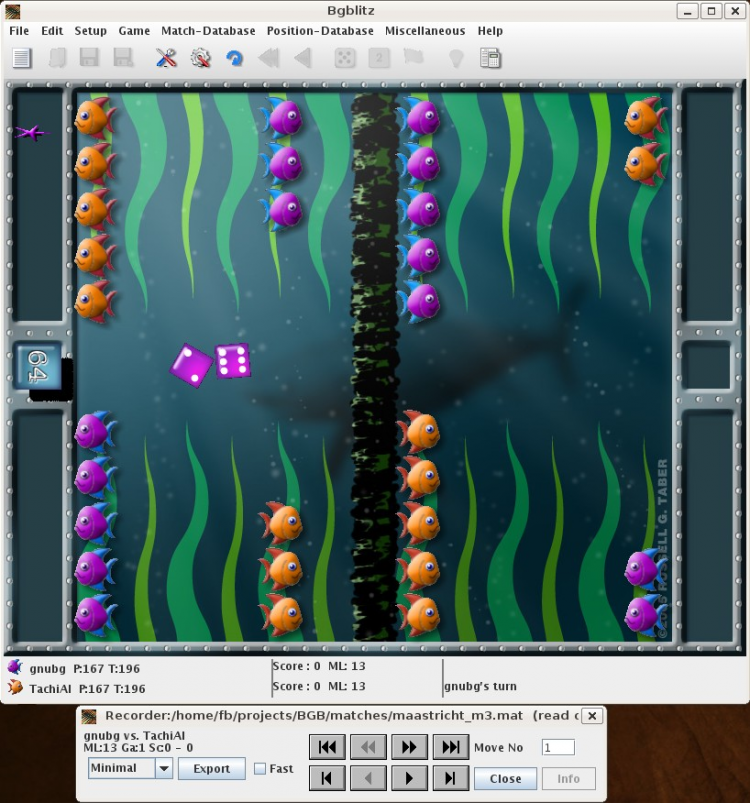Open the Miscellaneous menu
The height and width of the screenshot is (803, 750).
click(425, 31)
